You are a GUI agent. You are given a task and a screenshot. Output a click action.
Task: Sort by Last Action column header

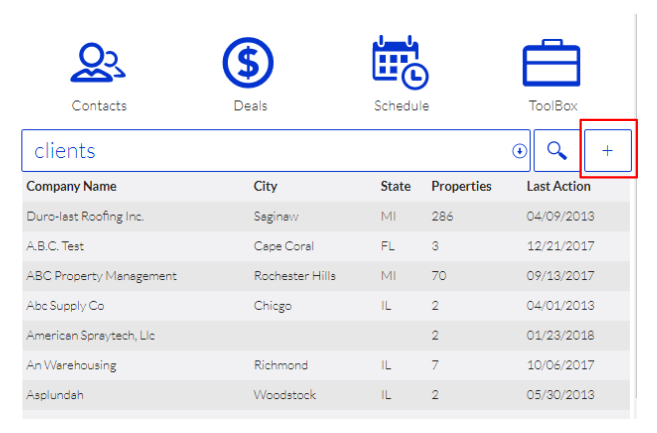click(558, 186)
